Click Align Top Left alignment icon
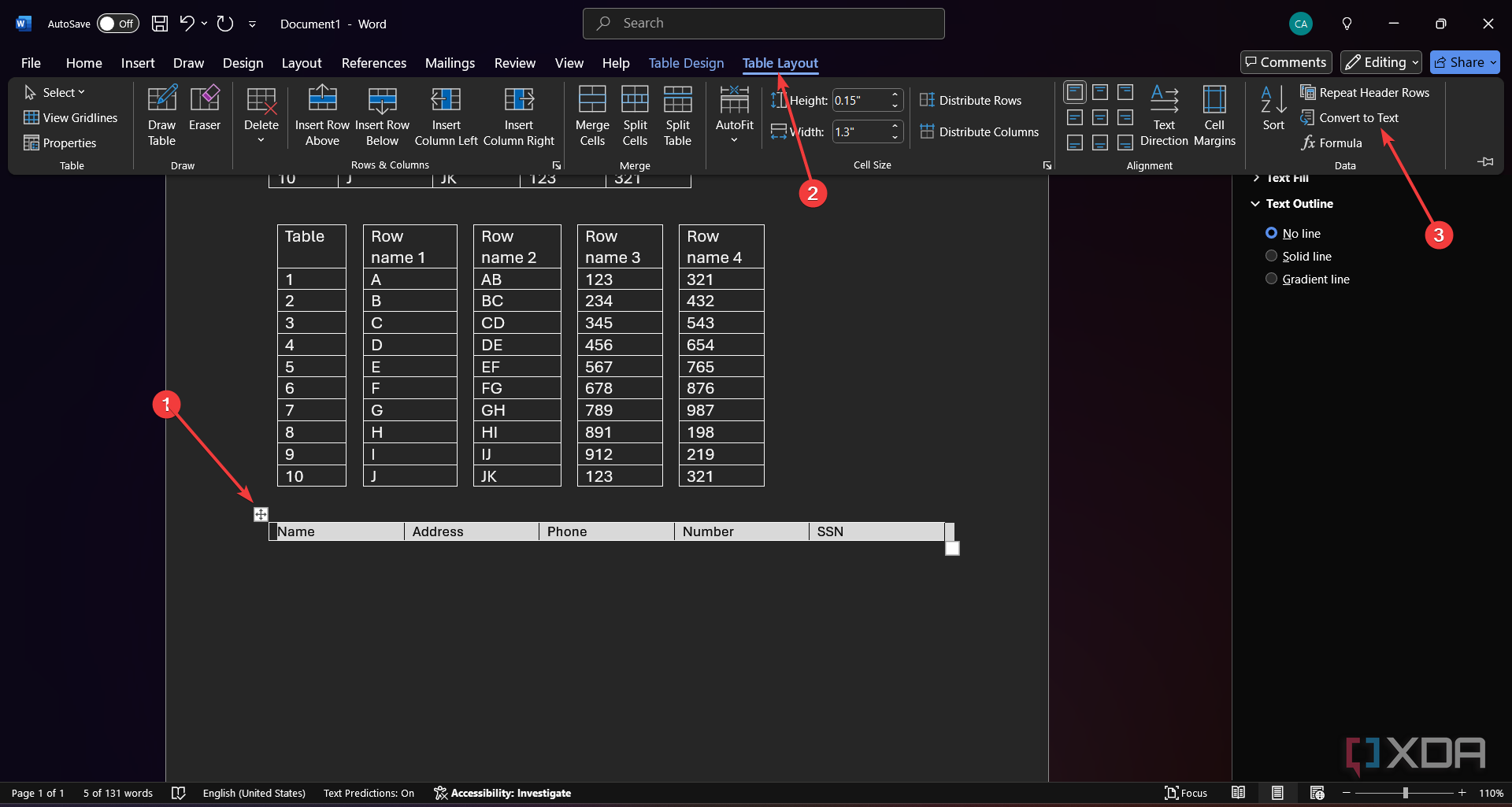This screenshot has width=1512, height=807. pyautogui.click(x=1075, y=92)
